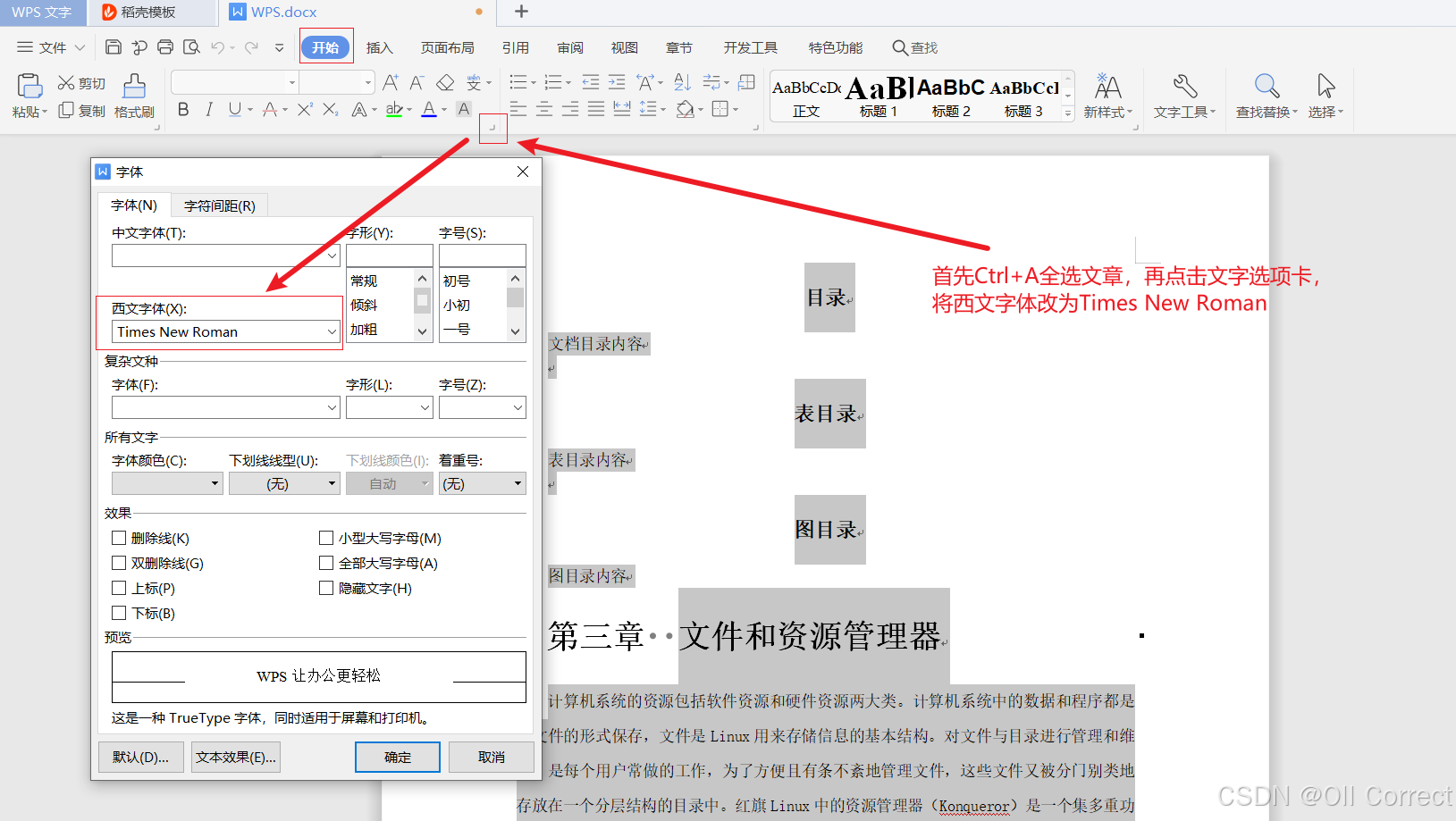Open emphasis mark 着重号 dropdown
1456x821 pixels.
click(x=483, y=483)
